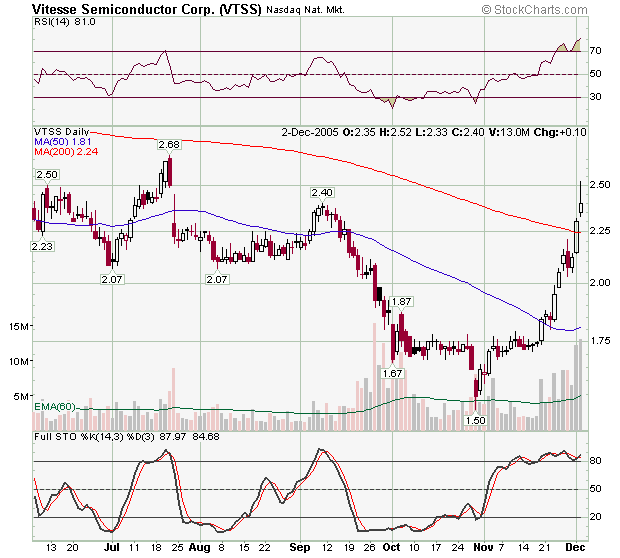Click the change value 'Chg:+0.10'

tap(560, 132)
